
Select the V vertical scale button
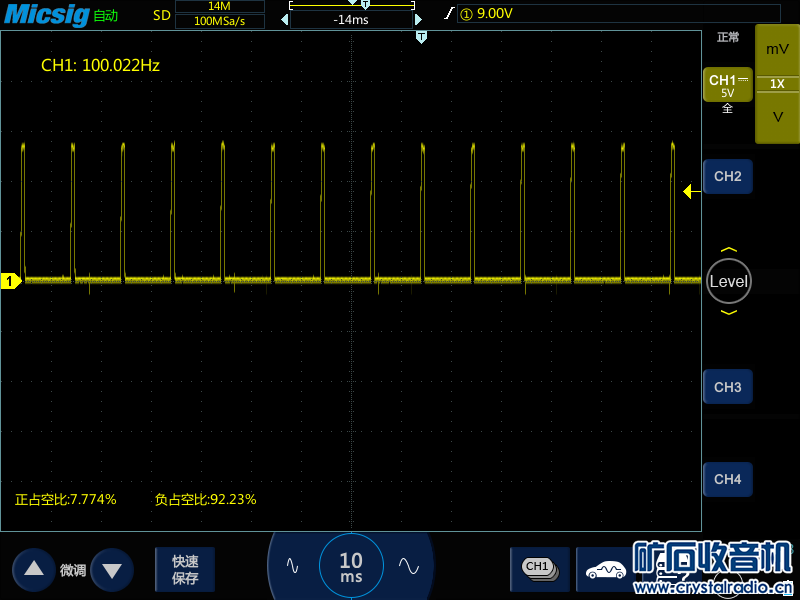point(777,117)
